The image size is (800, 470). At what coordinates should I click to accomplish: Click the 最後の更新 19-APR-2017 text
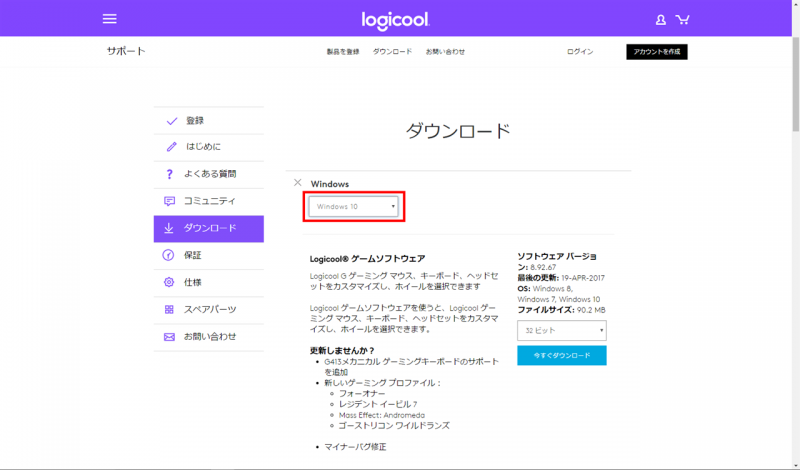561,278
